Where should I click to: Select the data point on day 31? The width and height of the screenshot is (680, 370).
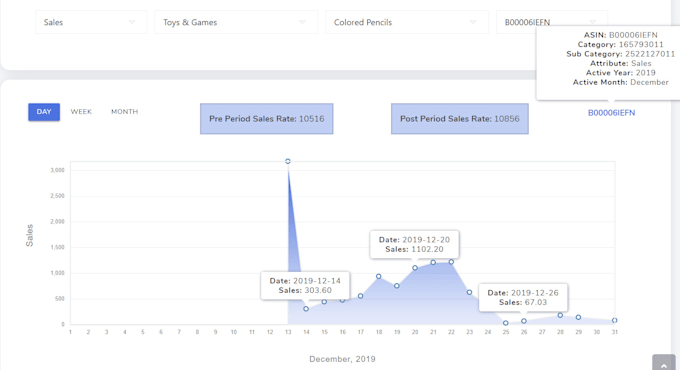[x=615, y=321]
